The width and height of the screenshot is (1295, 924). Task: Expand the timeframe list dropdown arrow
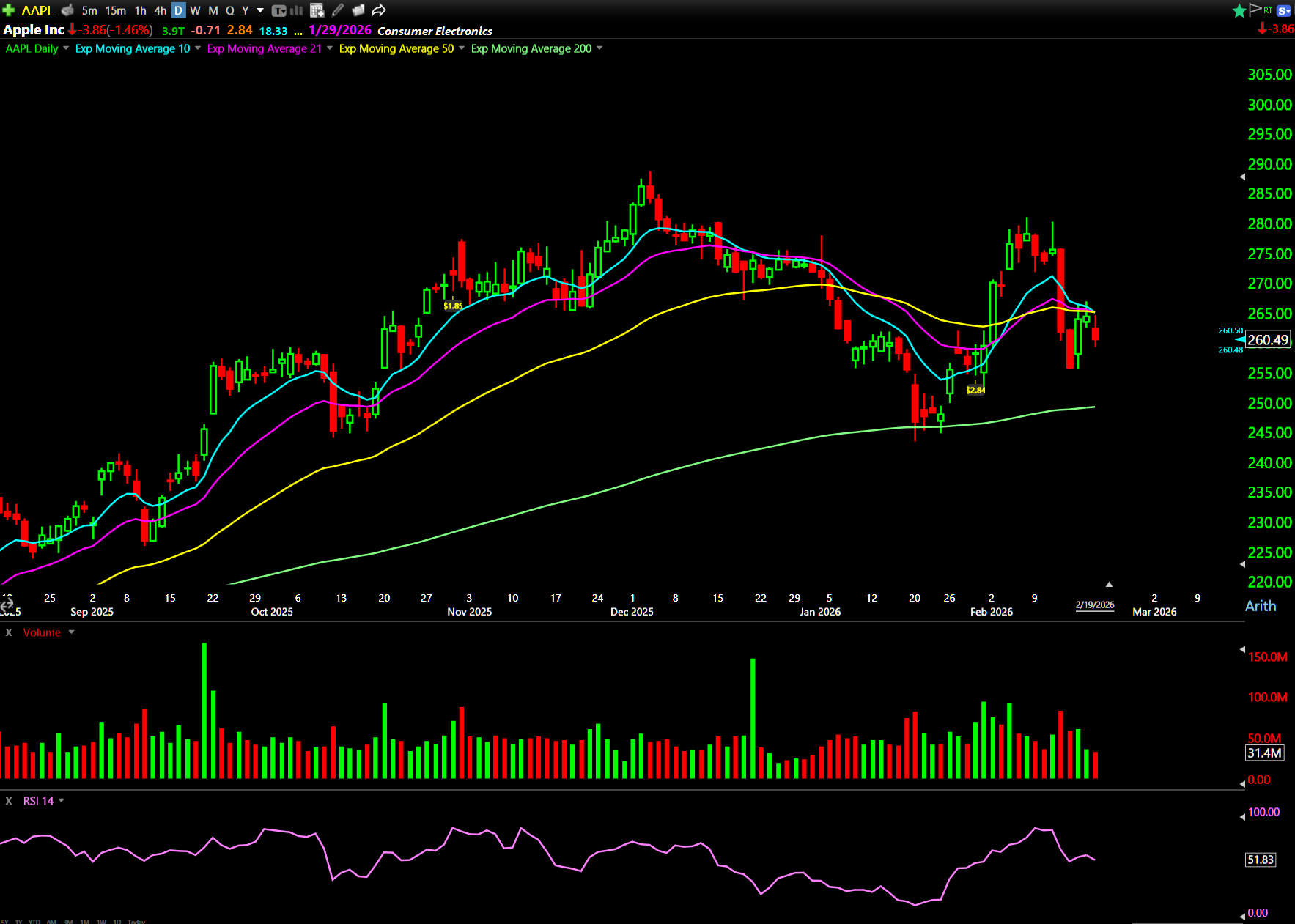[260, 10]
